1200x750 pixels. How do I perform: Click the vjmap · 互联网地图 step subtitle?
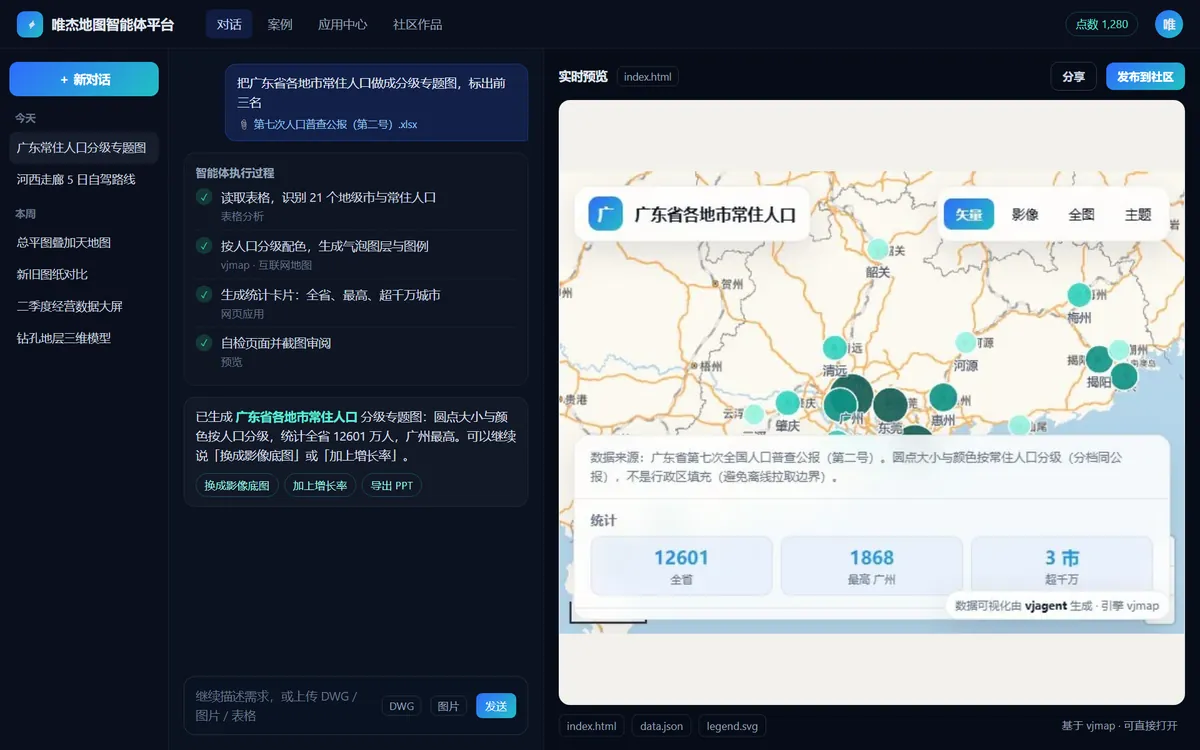coord(266,265)
